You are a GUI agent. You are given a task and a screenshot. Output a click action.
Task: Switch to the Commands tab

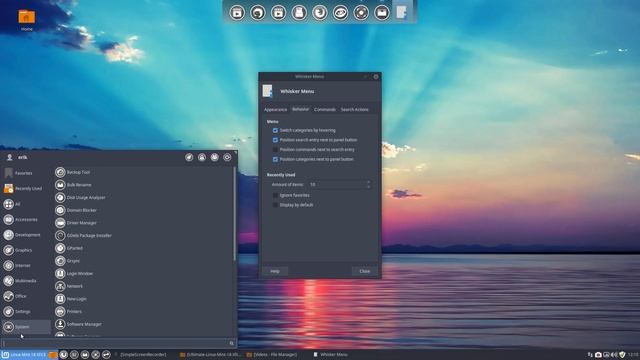point(325,109)
